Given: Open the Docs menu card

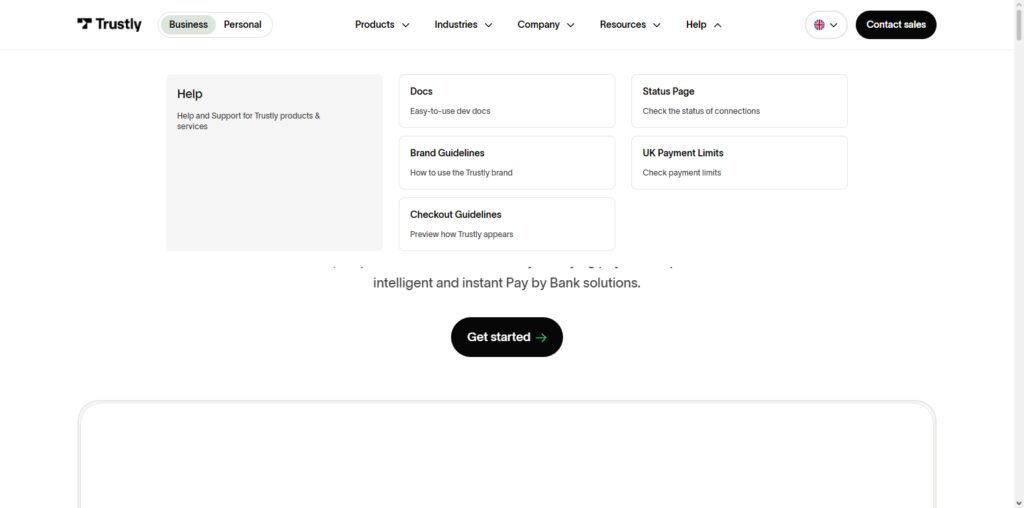Looking at the screenshot, I should (x=507, y=101).
